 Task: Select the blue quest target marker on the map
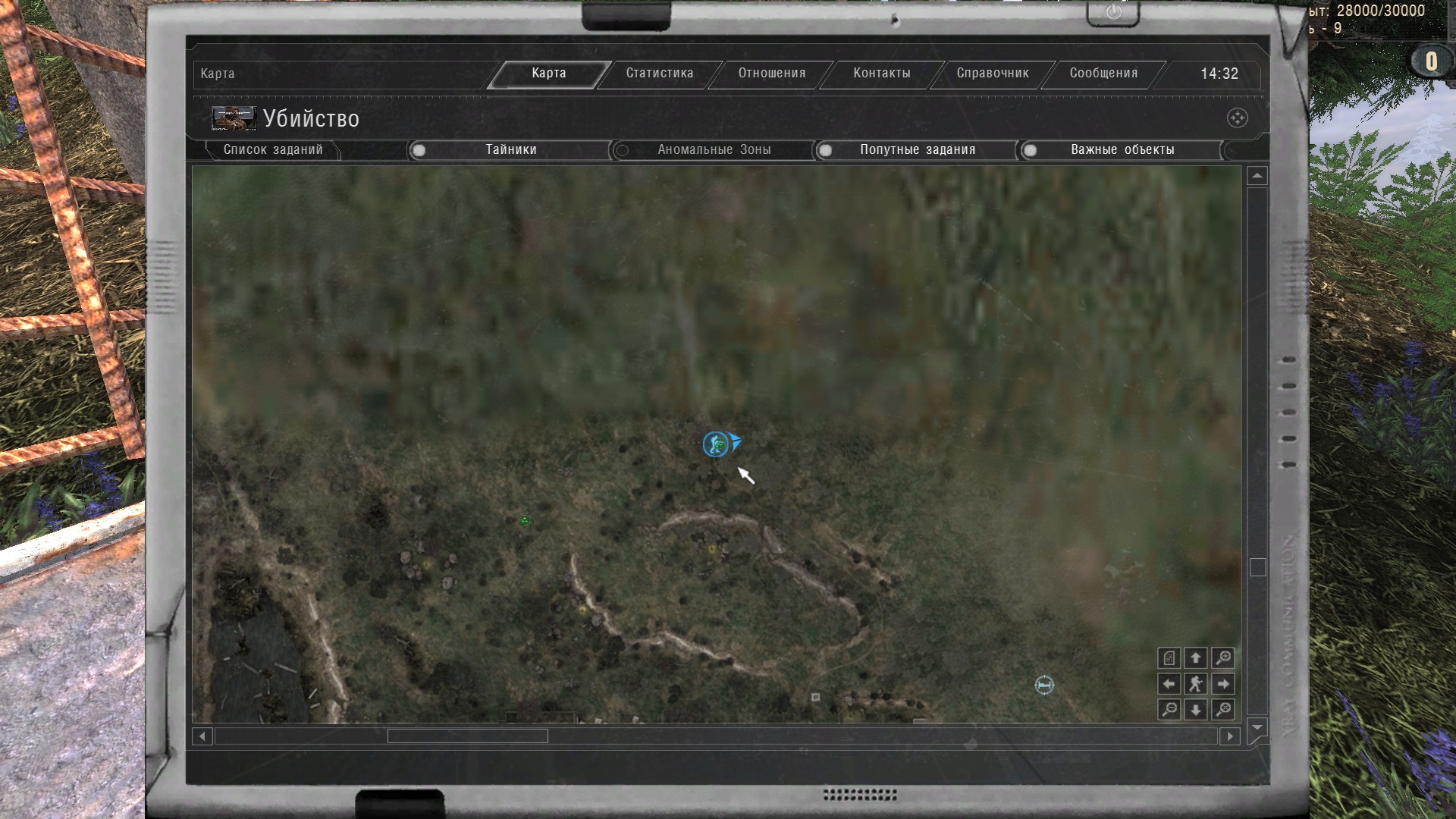click(715, 444)
